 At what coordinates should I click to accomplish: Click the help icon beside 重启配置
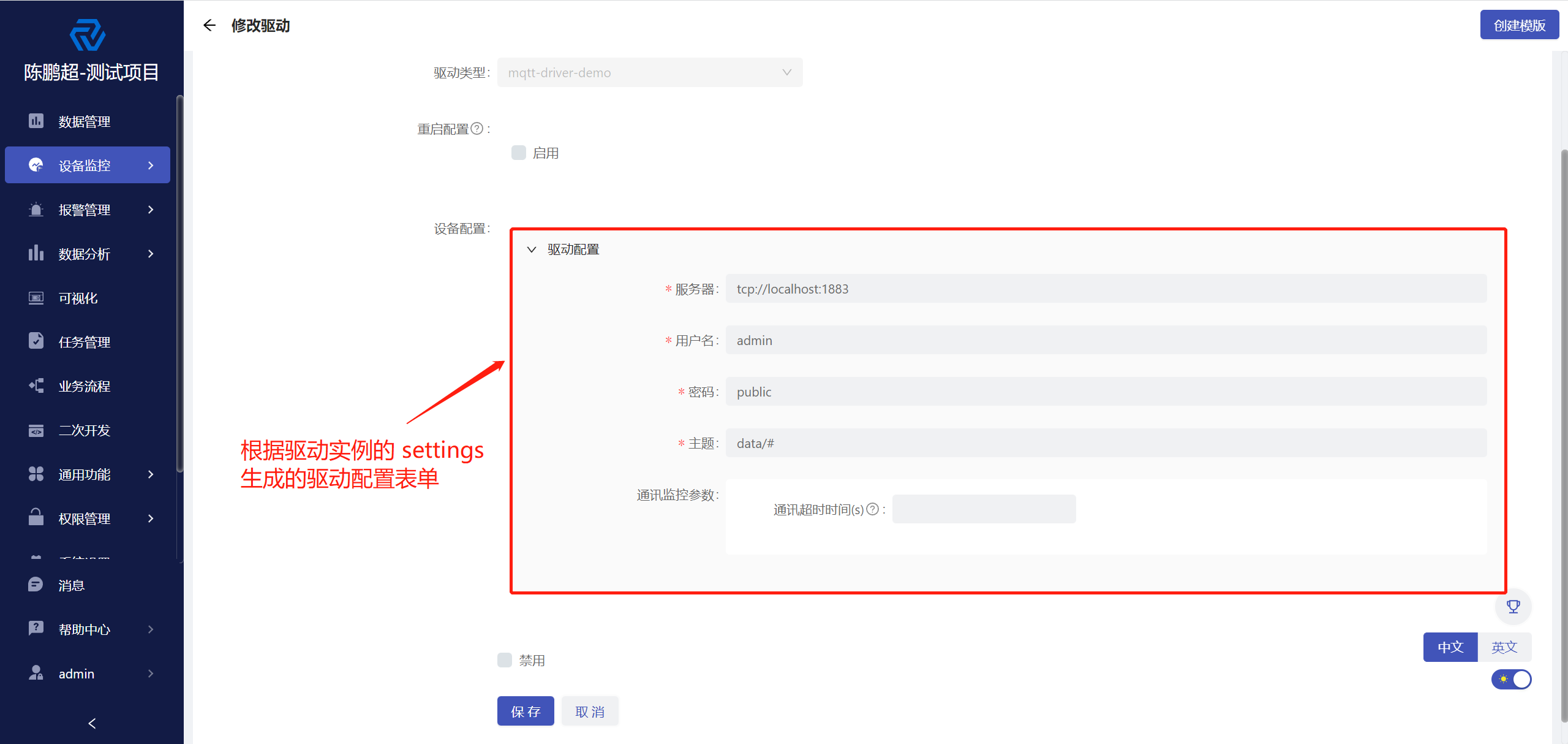tap(477, 129)
